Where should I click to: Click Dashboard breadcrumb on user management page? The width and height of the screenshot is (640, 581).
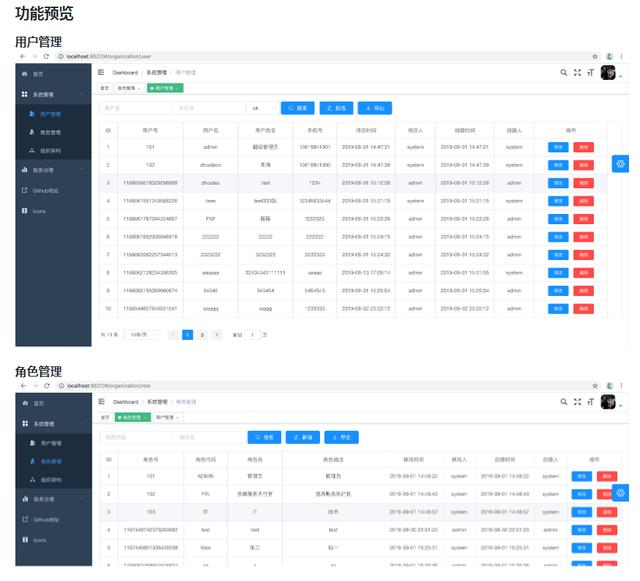pos(125,73)
